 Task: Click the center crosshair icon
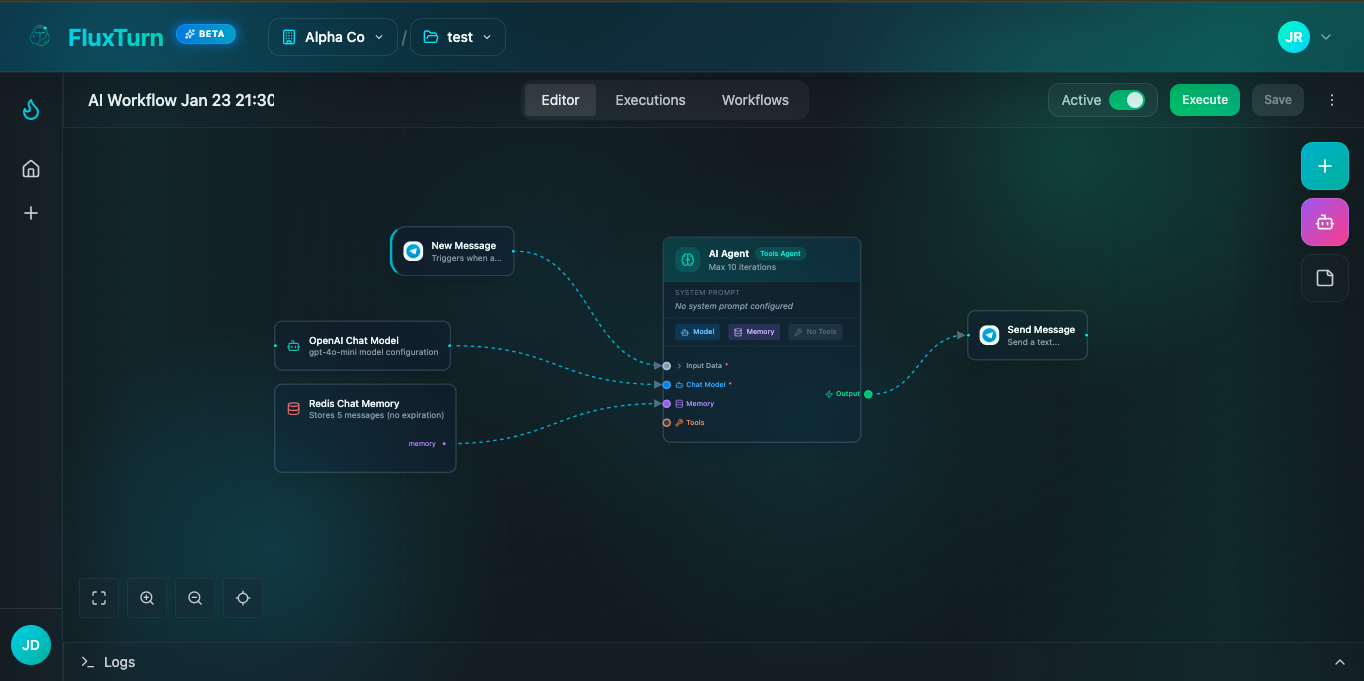243,598
